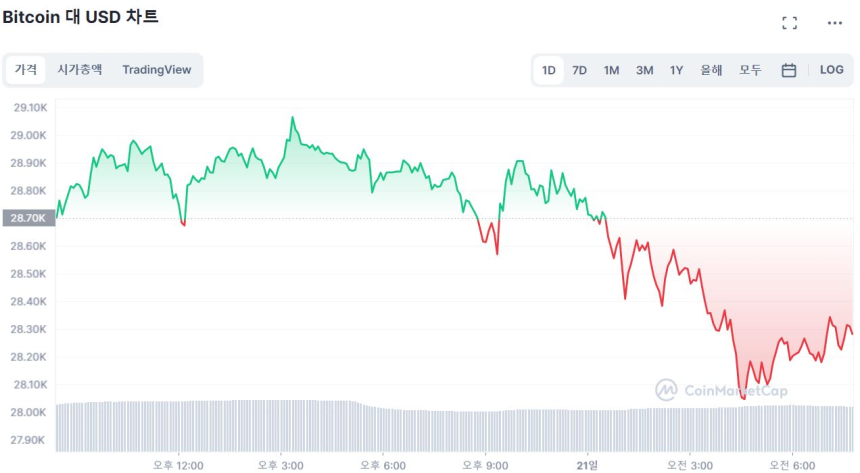
Task: Select the 1D time range
Action: [549, 70]
